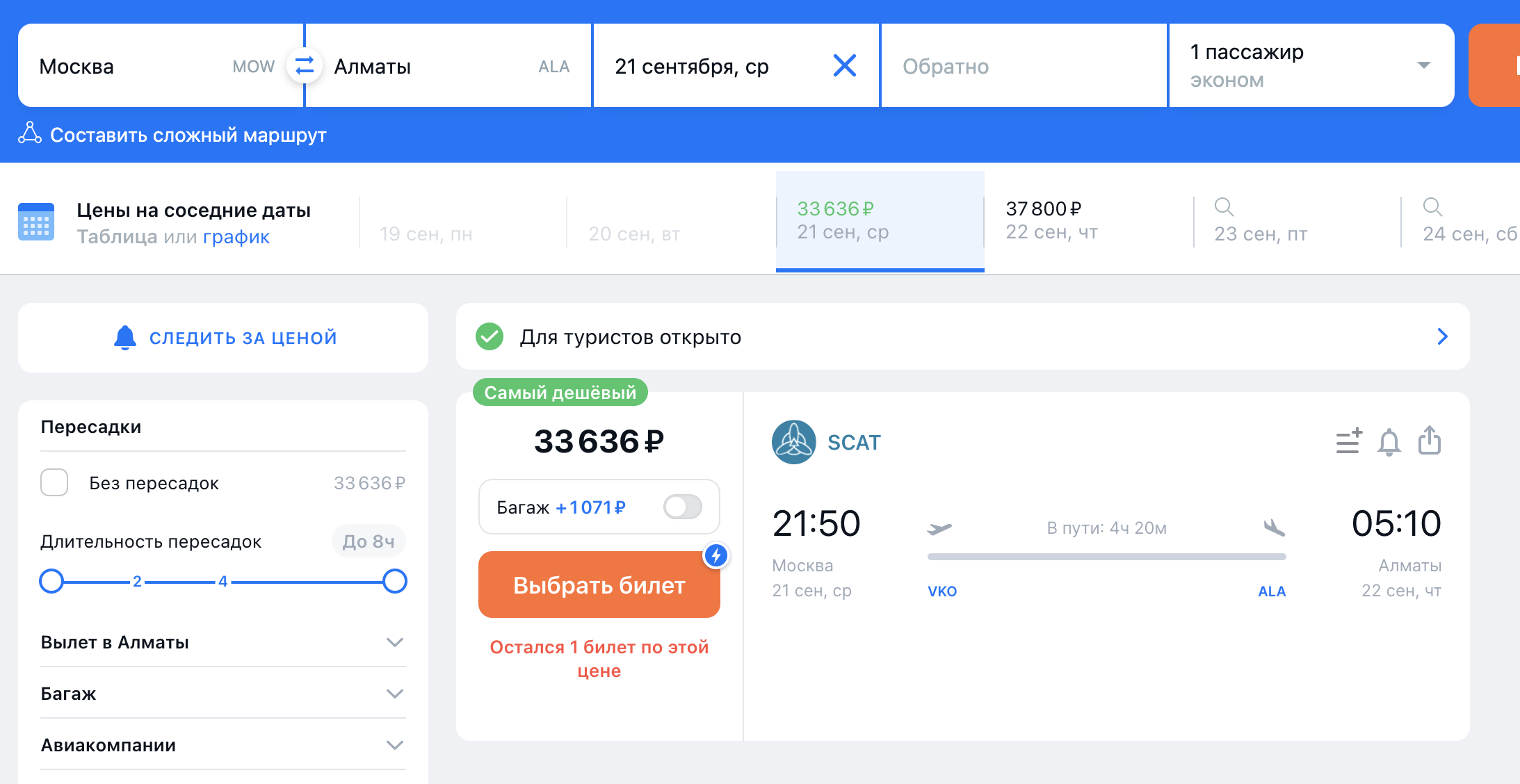Open the график link

coord(236,237)
